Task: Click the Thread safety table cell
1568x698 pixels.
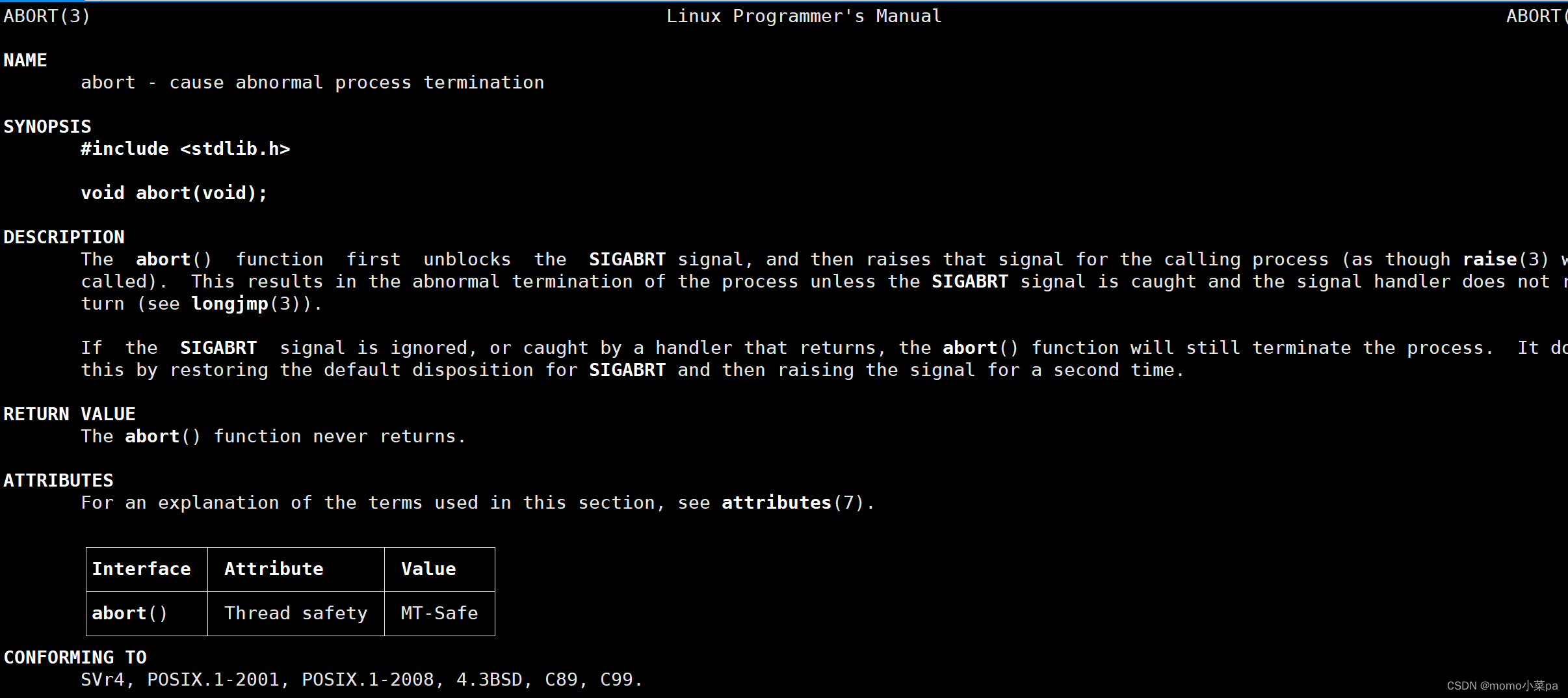Action: tap(296, 613)
